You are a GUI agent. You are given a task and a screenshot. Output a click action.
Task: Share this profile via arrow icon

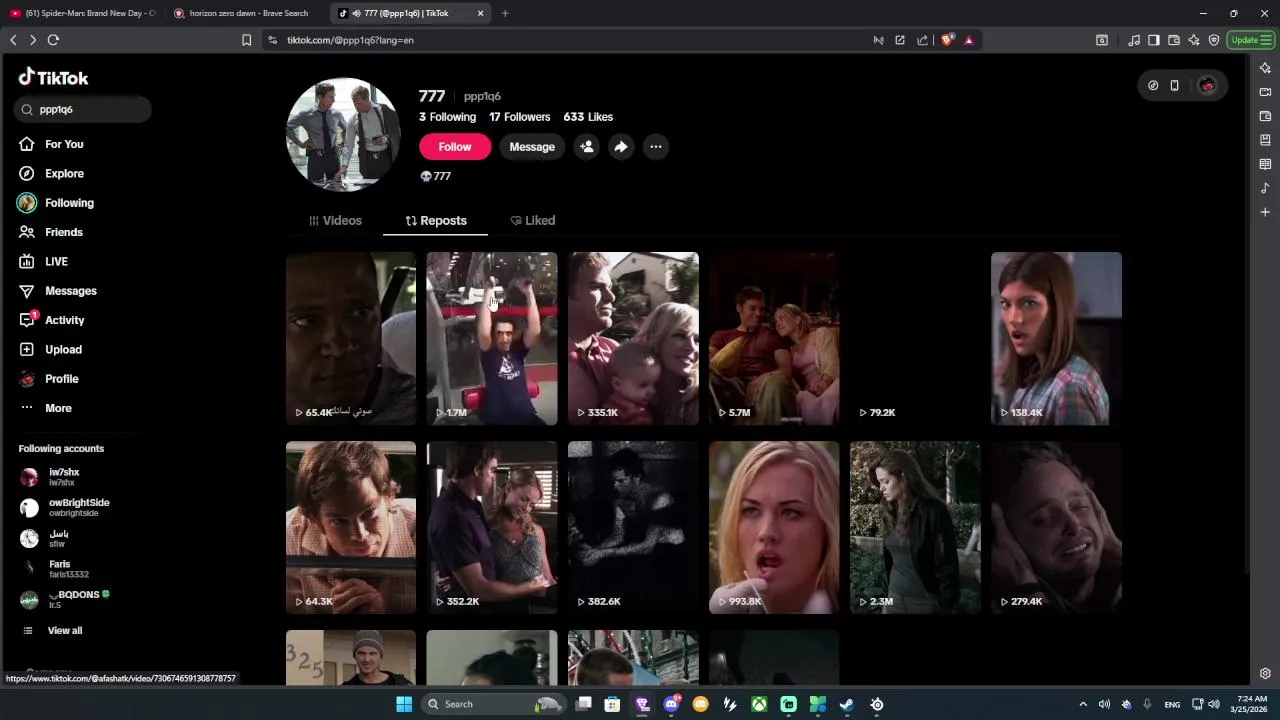click(621, 147)
